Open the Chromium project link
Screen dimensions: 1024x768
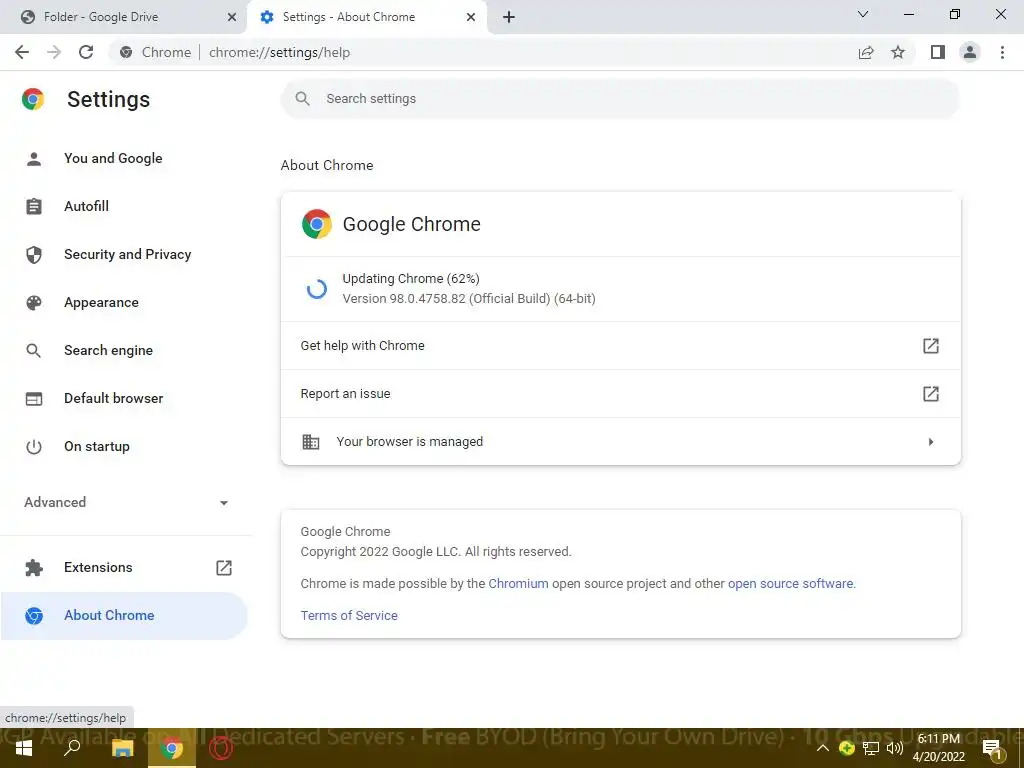click(518, 583)
